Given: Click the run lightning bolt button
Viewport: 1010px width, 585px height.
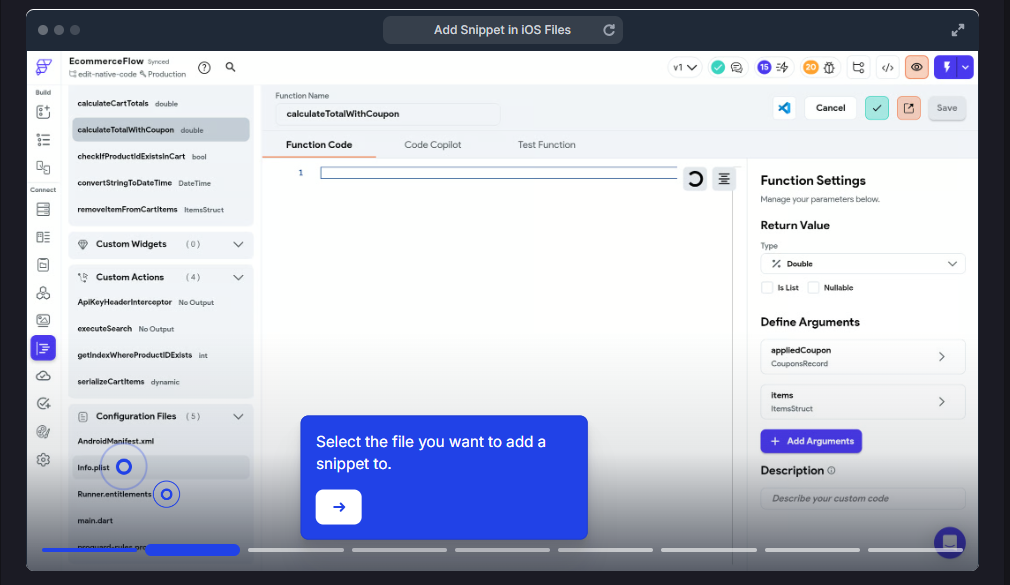Looking at the screenshot, I should click(946, 67).
